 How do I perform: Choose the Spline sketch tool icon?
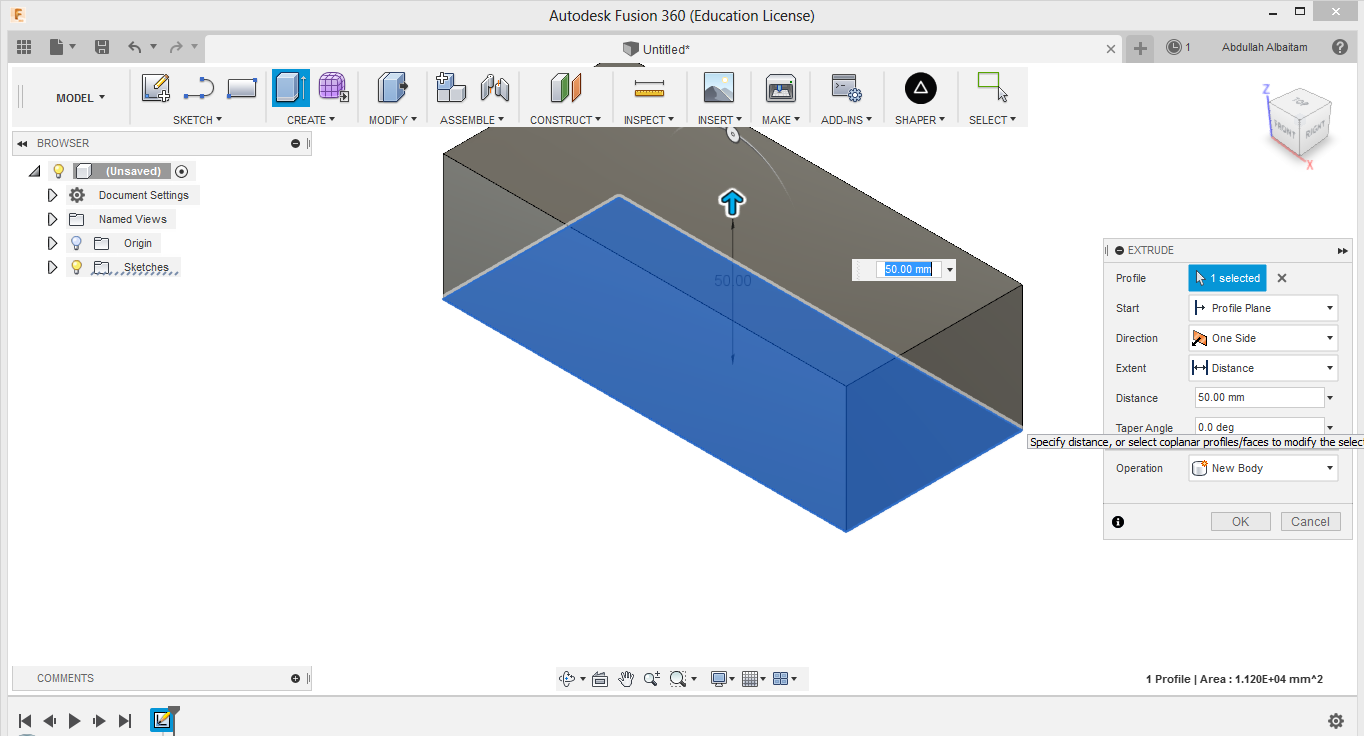click(199, 89)
